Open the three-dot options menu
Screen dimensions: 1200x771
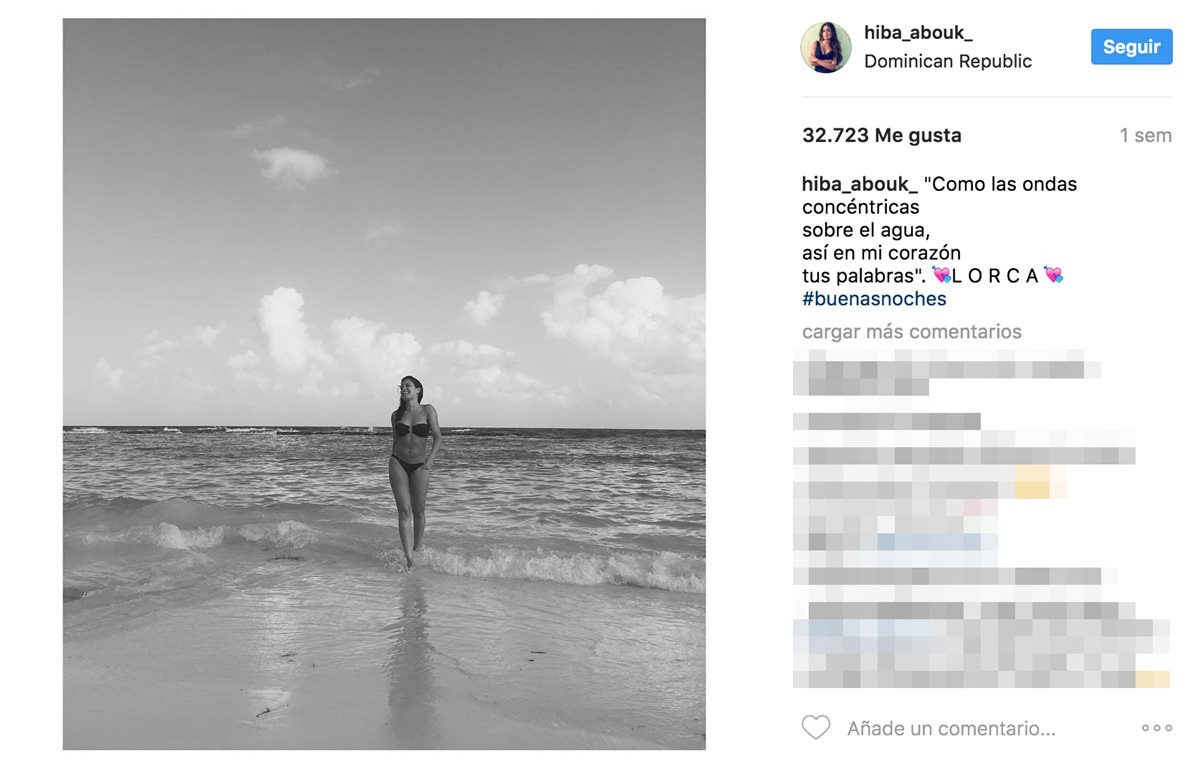pos(1156,728)
